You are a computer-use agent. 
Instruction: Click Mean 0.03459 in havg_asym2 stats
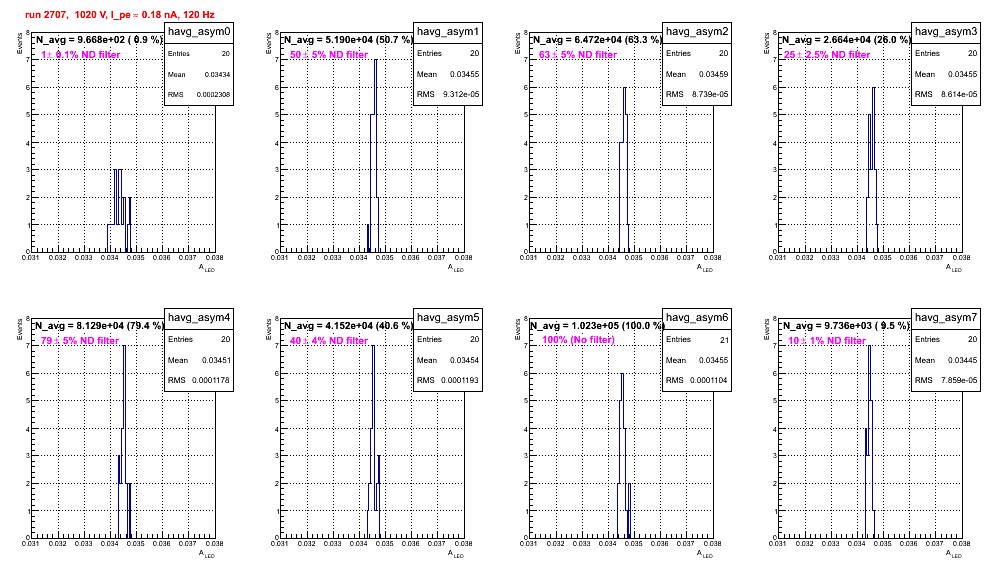point(697,74)
